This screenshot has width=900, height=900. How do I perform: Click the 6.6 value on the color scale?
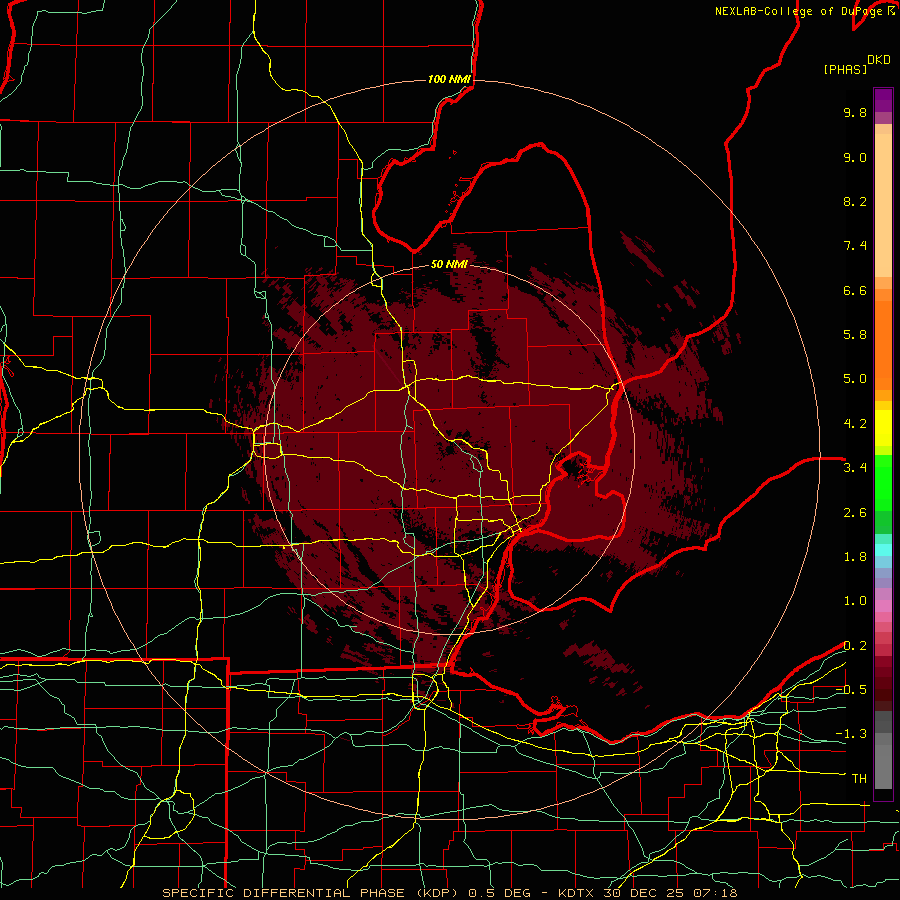click(855, 290)
